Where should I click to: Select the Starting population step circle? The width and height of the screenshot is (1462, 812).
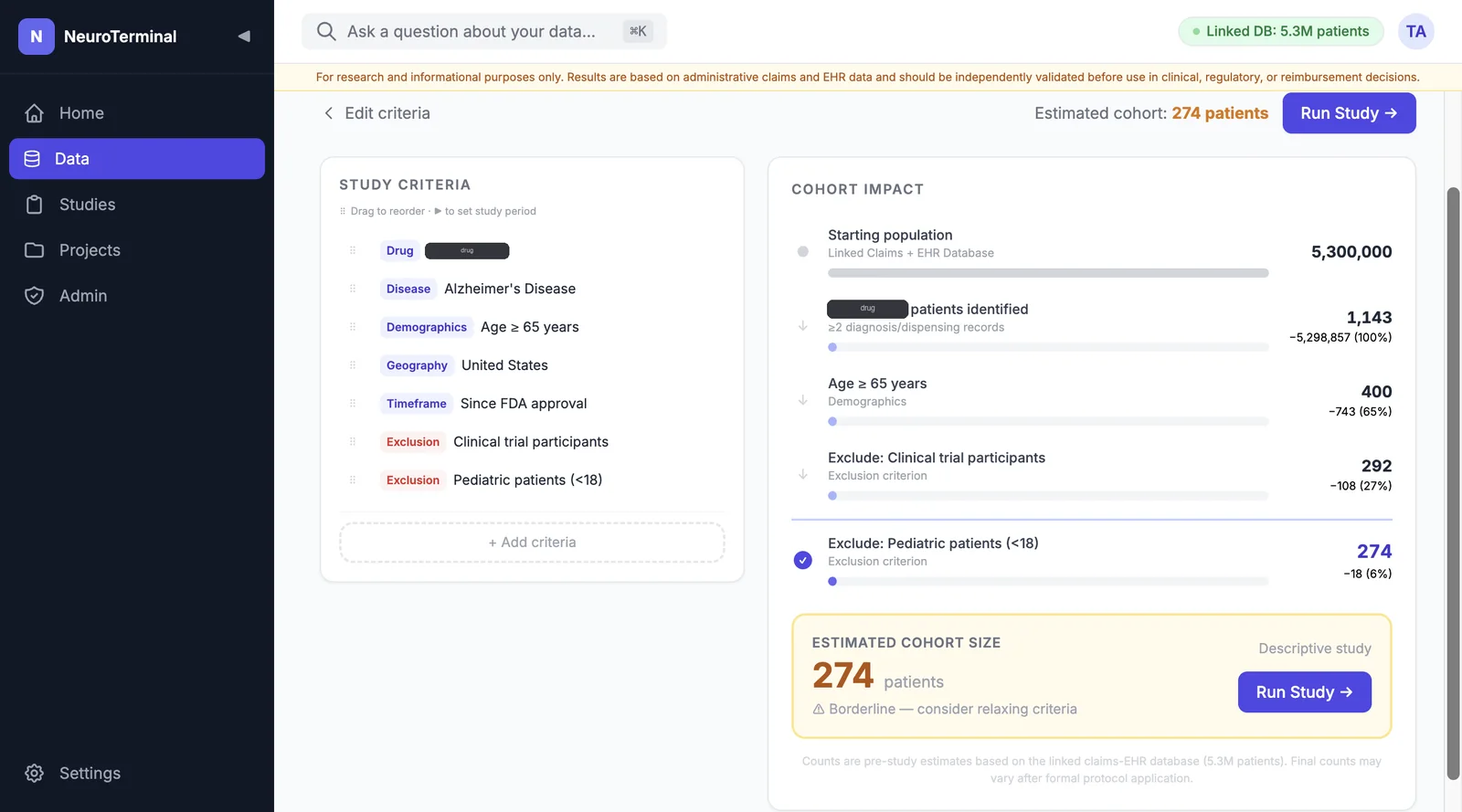pyautogui.click(x=803, y=251)
